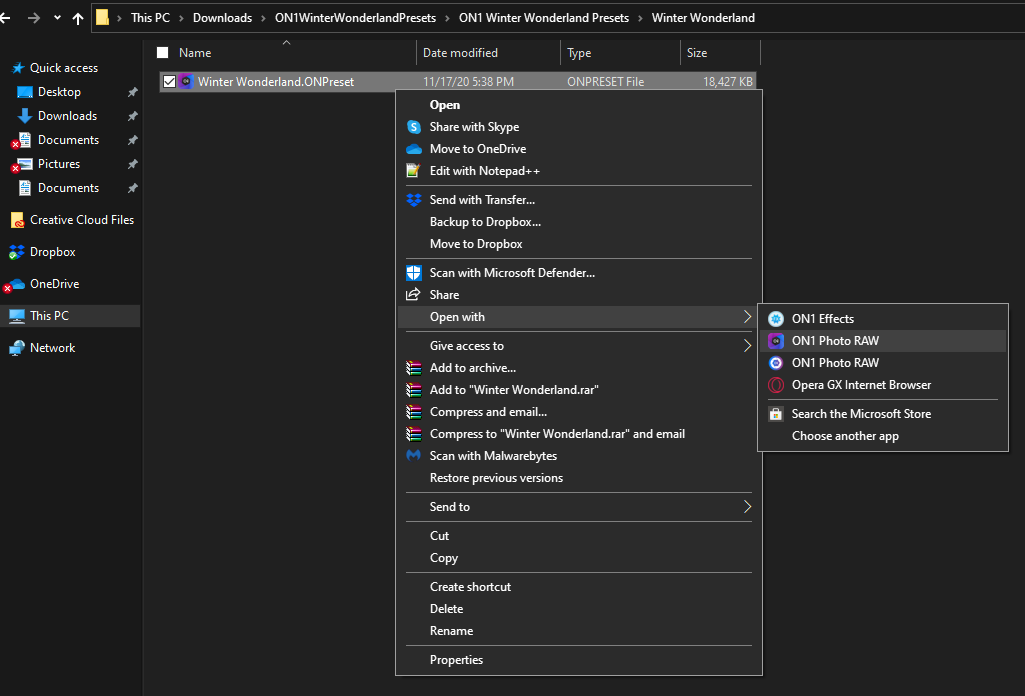Sort files by Date modified column
1025x696 pixels.
pyautogui.click(x=460, y=53)
